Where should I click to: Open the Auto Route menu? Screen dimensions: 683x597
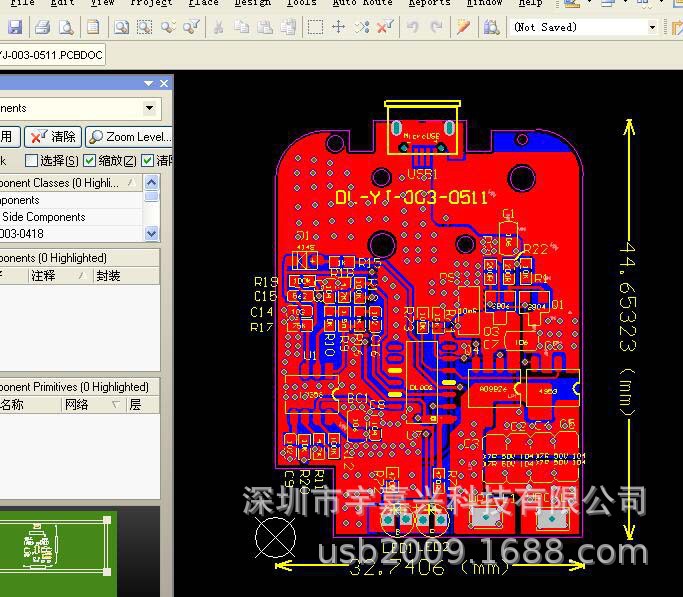tap(362, 3)
